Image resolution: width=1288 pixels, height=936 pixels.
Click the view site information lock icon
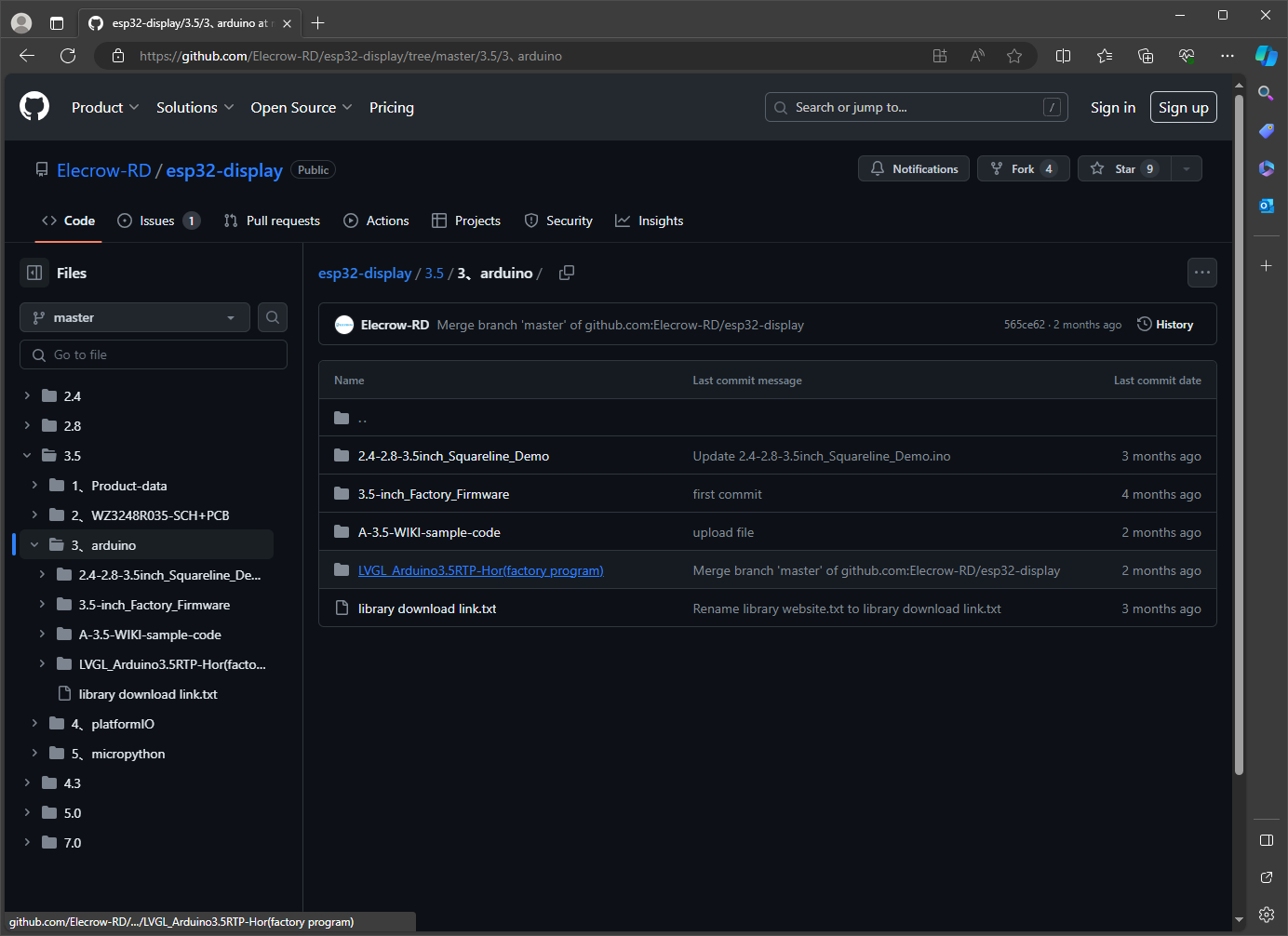click(x=118, y=56)
